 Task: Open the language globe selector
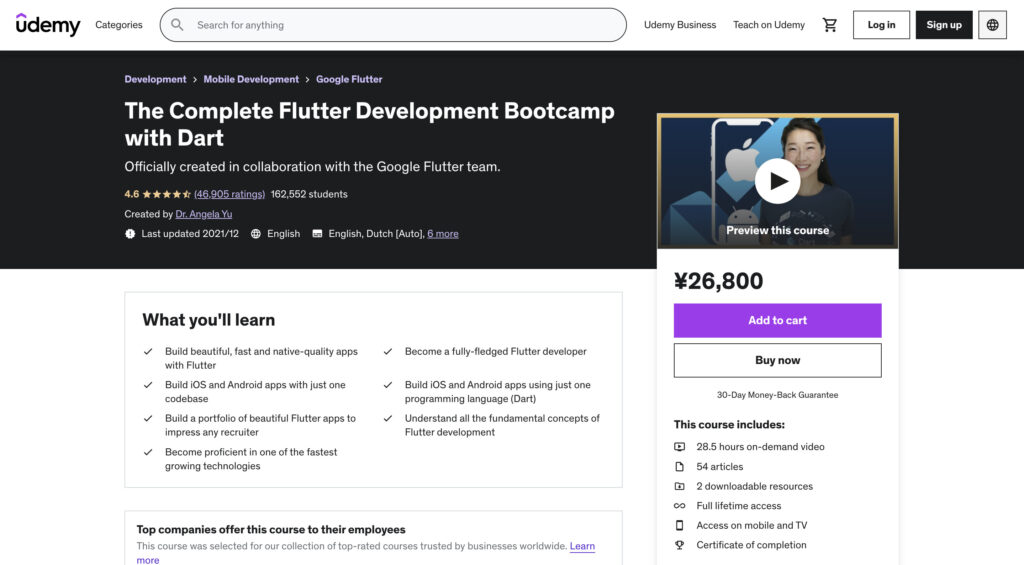[x=992, y=25]
